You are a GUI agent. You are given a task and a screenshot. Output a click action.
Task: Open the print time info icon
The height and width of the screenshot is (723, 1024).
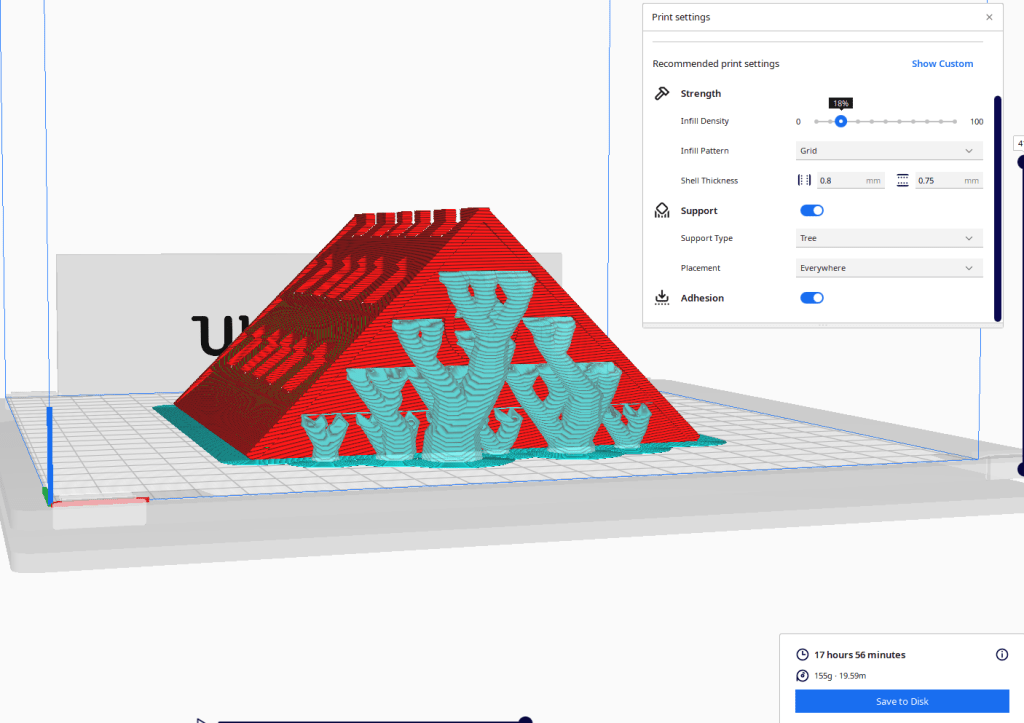point(1002,655)
